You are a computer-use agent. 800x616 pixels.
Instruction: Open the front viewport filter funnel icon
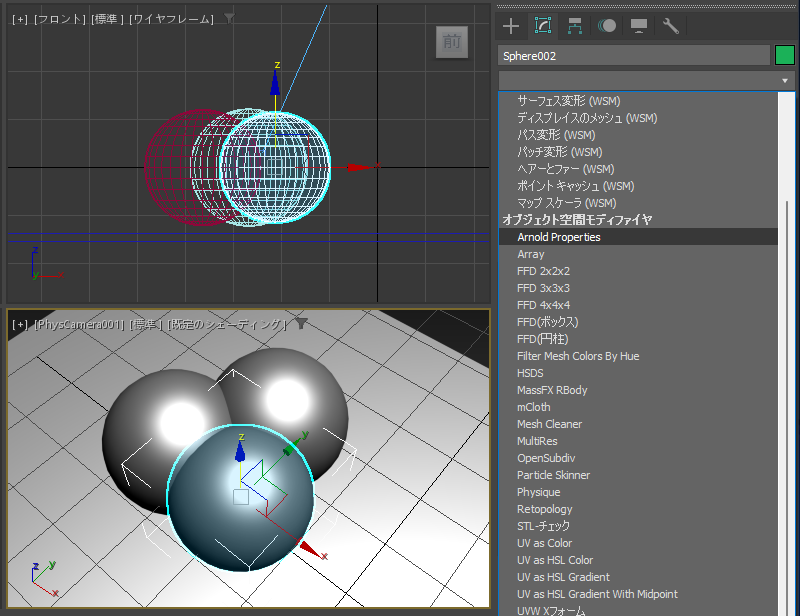click(230, 19)
